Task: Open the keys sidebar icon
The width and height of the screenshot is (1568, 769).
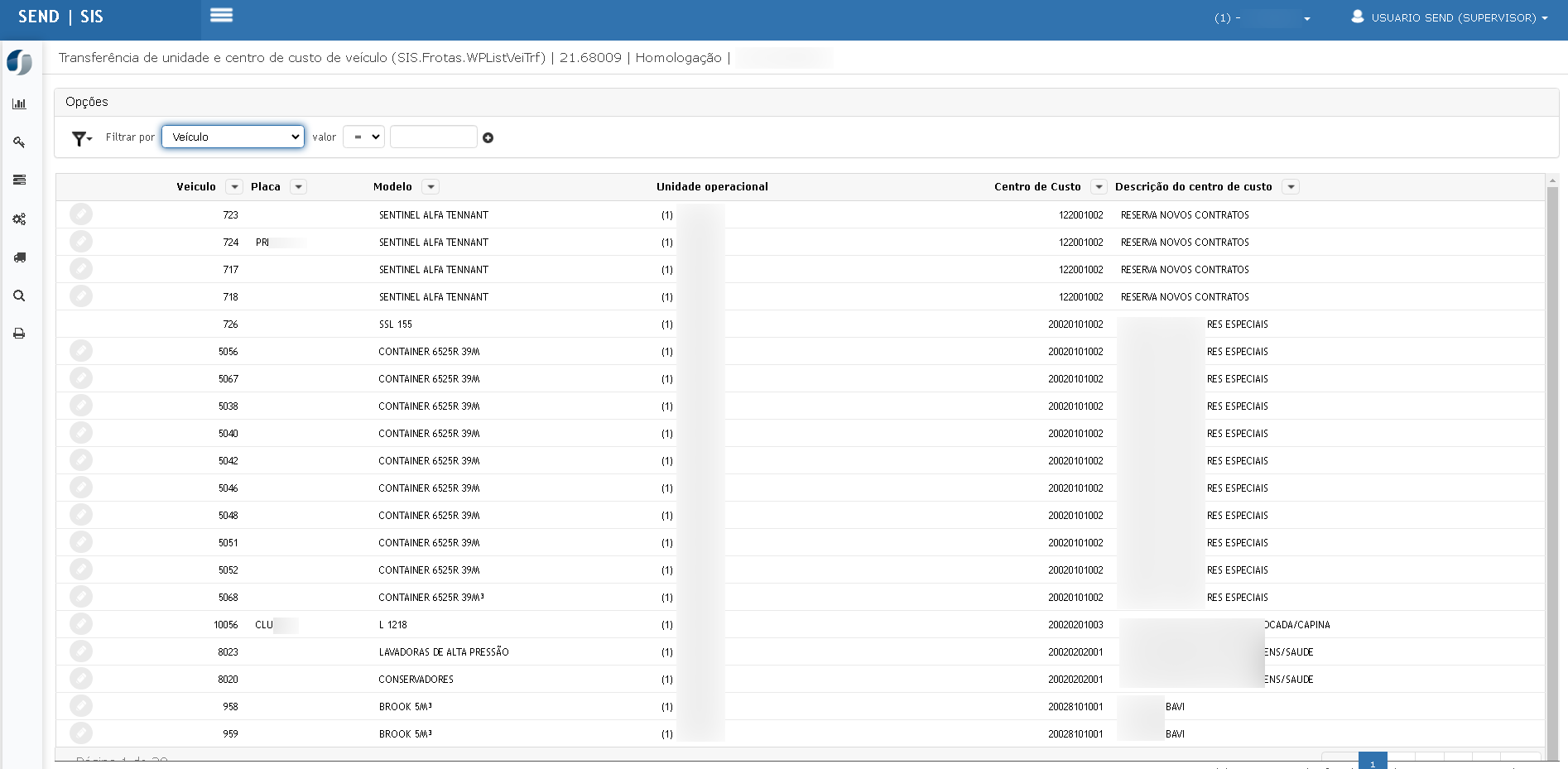Action: (x=19, y=142)
